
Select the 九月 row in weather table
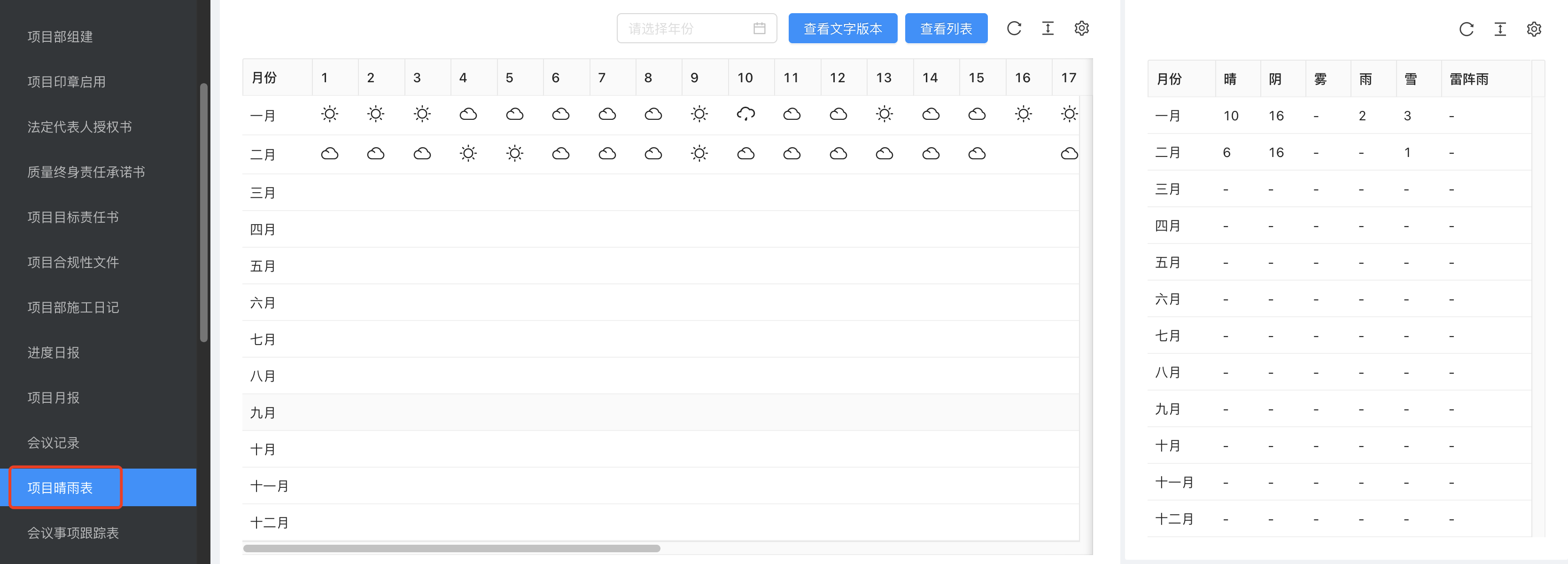coord(660,412)
